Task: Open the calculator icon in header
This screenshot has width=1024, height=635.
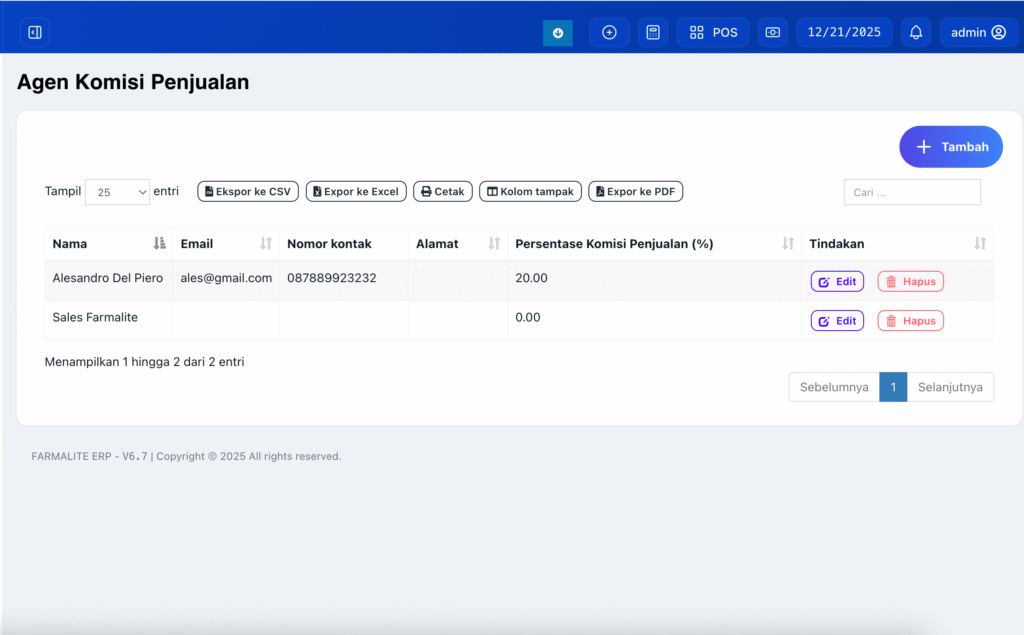Action: (653, 32)
